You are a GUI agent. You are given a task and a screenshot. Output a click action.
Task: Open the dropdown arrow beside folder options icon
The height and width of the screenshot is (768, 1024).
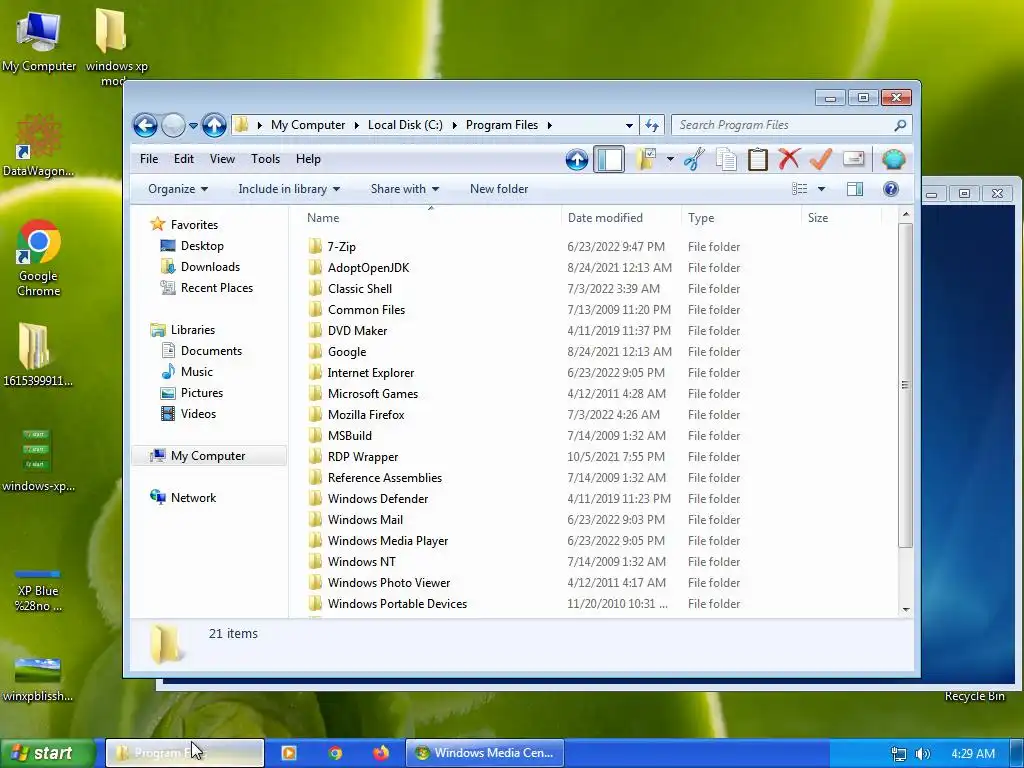[670, 159]
